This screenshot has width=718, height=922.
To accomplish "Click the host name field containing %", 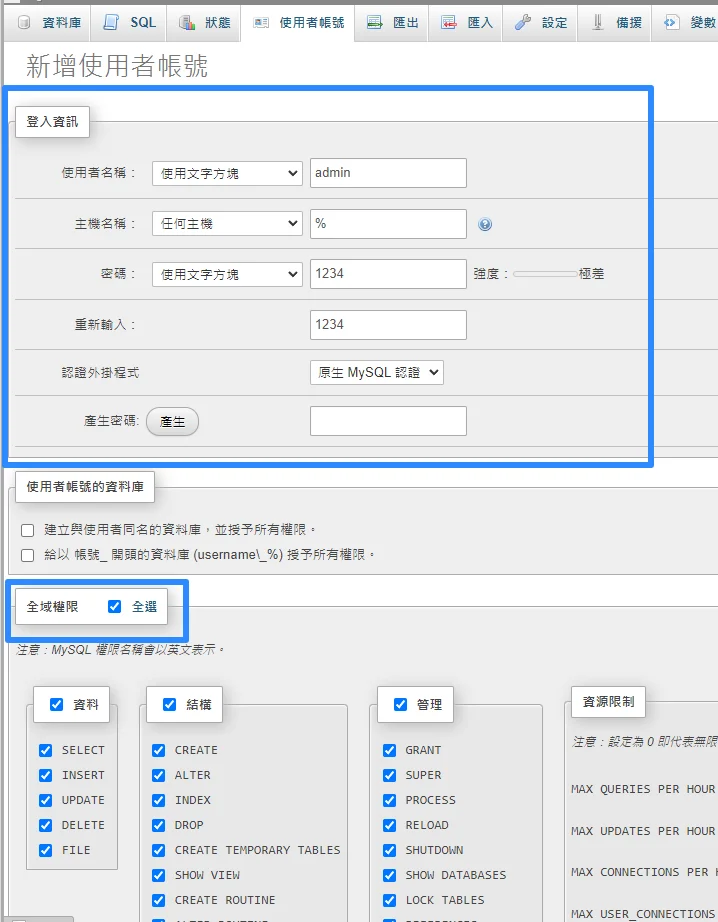I will click(x=388, y=223).
